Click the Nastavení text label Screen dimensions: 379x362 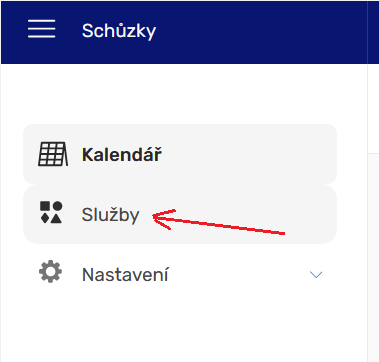[x=125, y=275]
